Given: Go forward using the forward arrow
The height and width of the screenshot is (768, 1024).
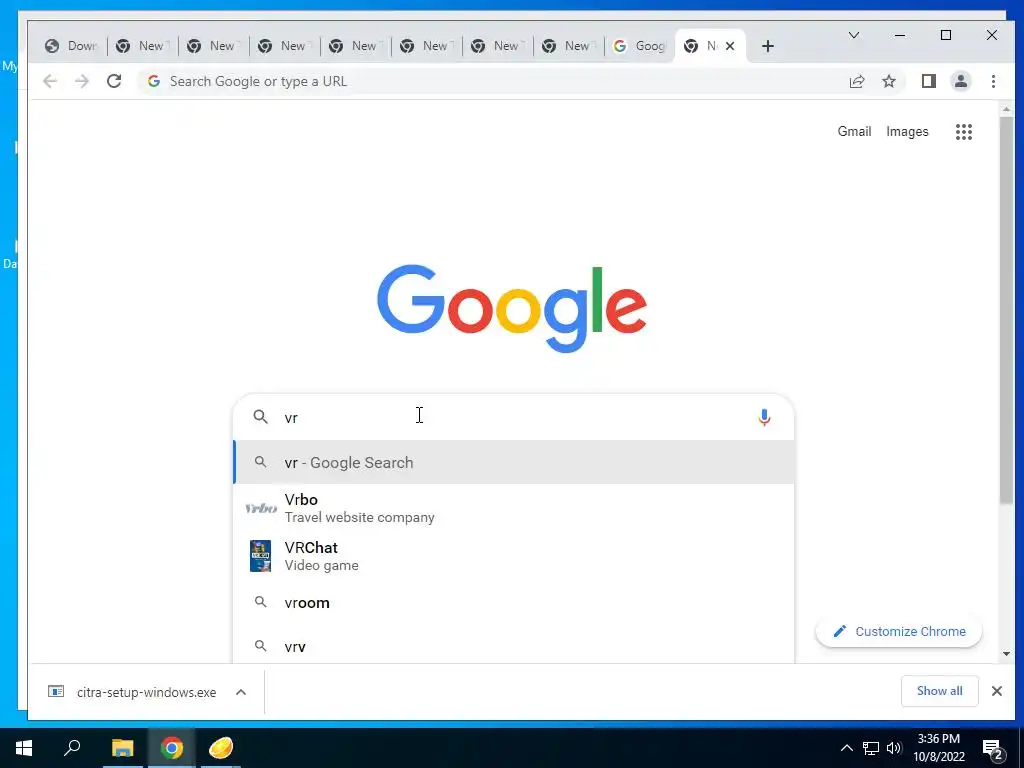Looking at the screenshot, I should pyautogui.click(x=82, y=81).
